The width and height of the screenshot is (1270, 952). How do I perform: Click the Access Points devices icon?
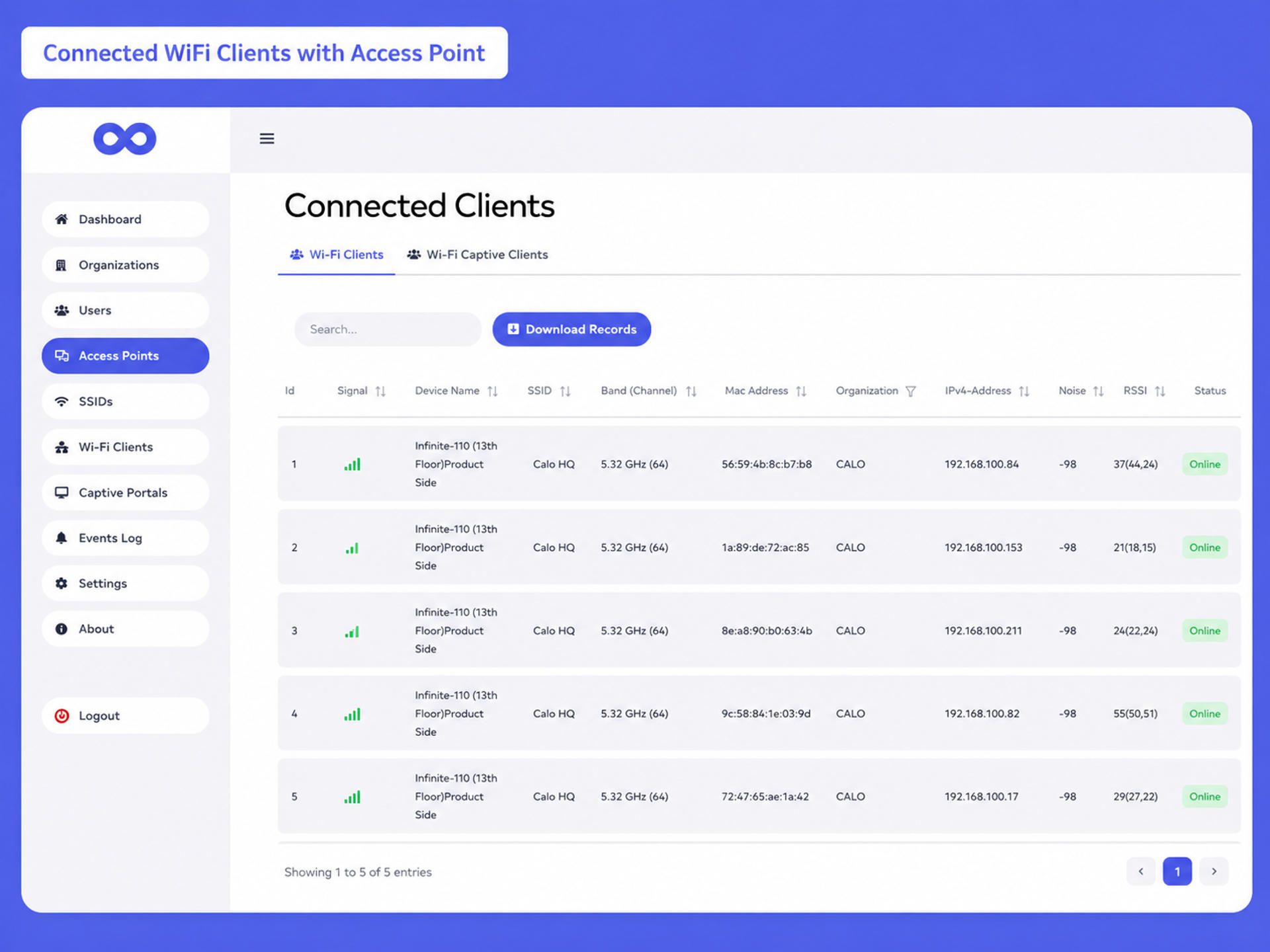click(62, 356)
